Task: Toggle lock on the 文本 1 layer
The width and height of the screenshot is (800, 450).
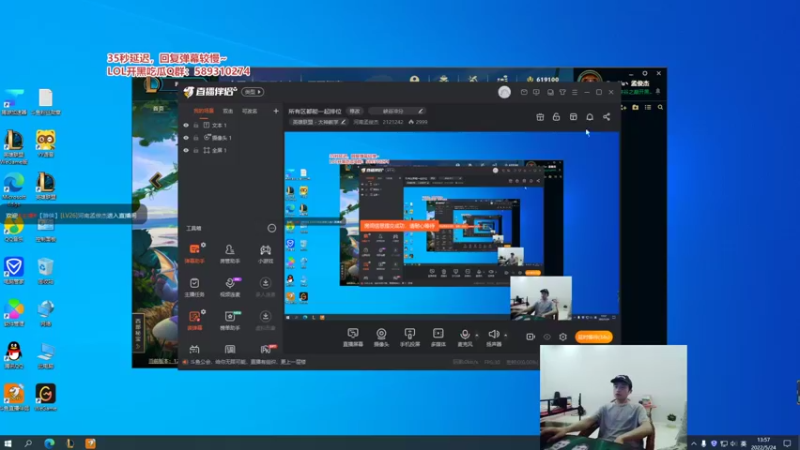Action: pos(196,125)
